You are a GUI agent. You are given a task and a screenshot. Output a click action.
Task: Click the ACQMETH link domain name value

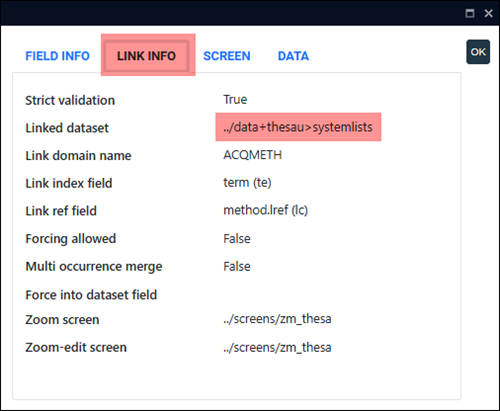252,155
